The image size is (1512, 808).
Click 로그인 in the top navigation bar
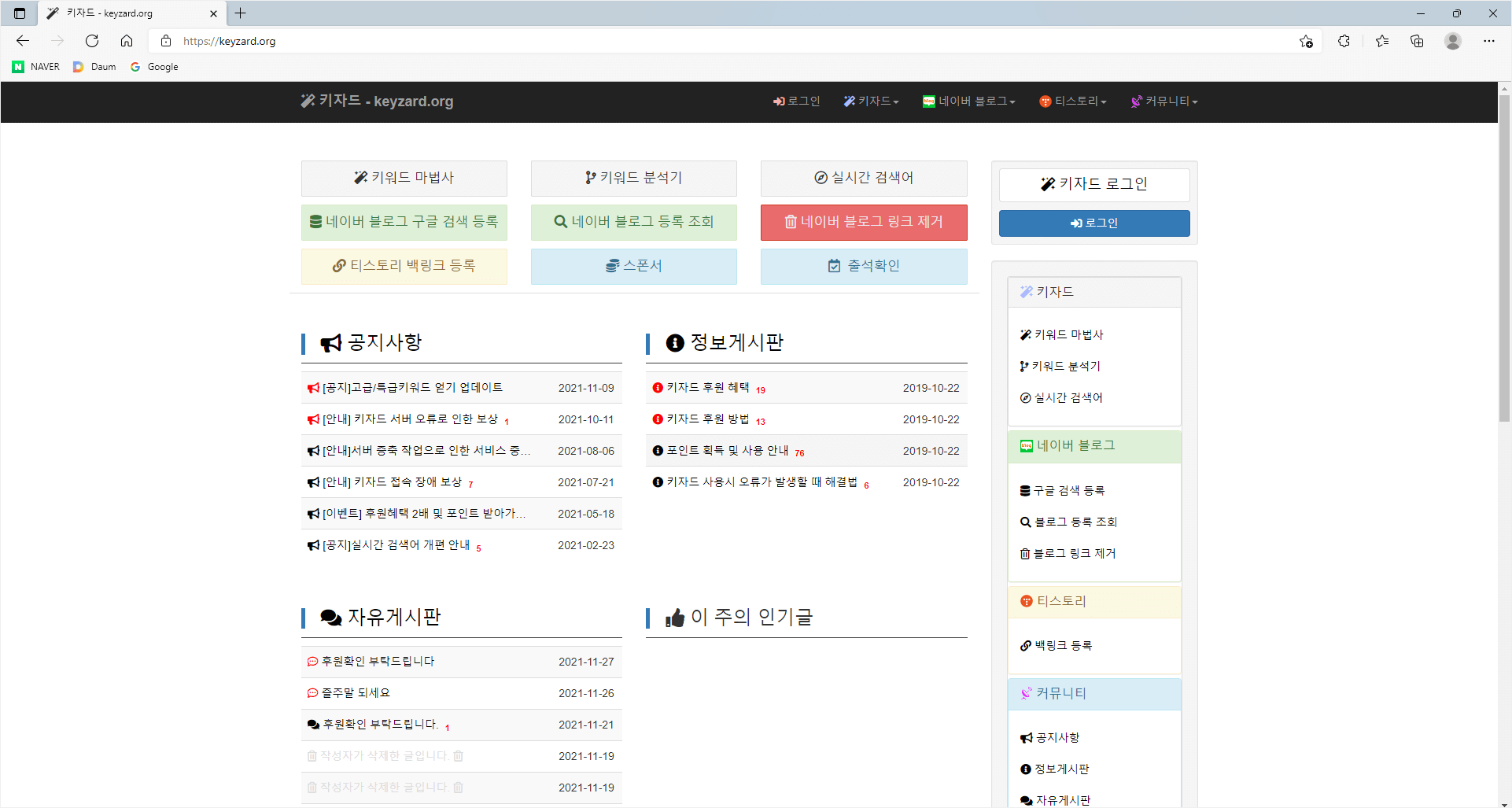tap(797, 101)
